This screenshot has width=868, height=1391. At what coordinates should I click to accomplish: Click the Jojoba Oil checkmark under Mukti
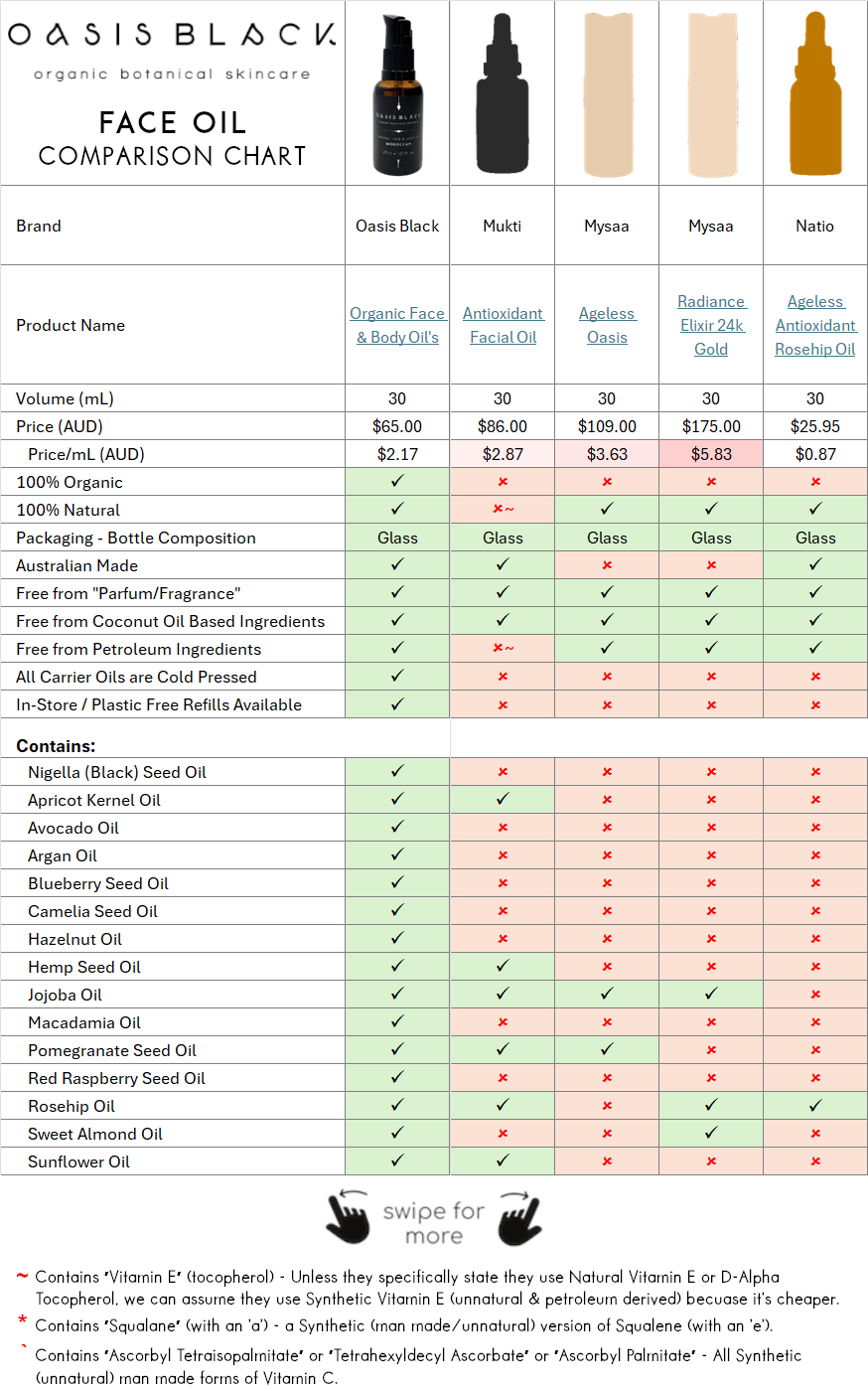(502, 994)
